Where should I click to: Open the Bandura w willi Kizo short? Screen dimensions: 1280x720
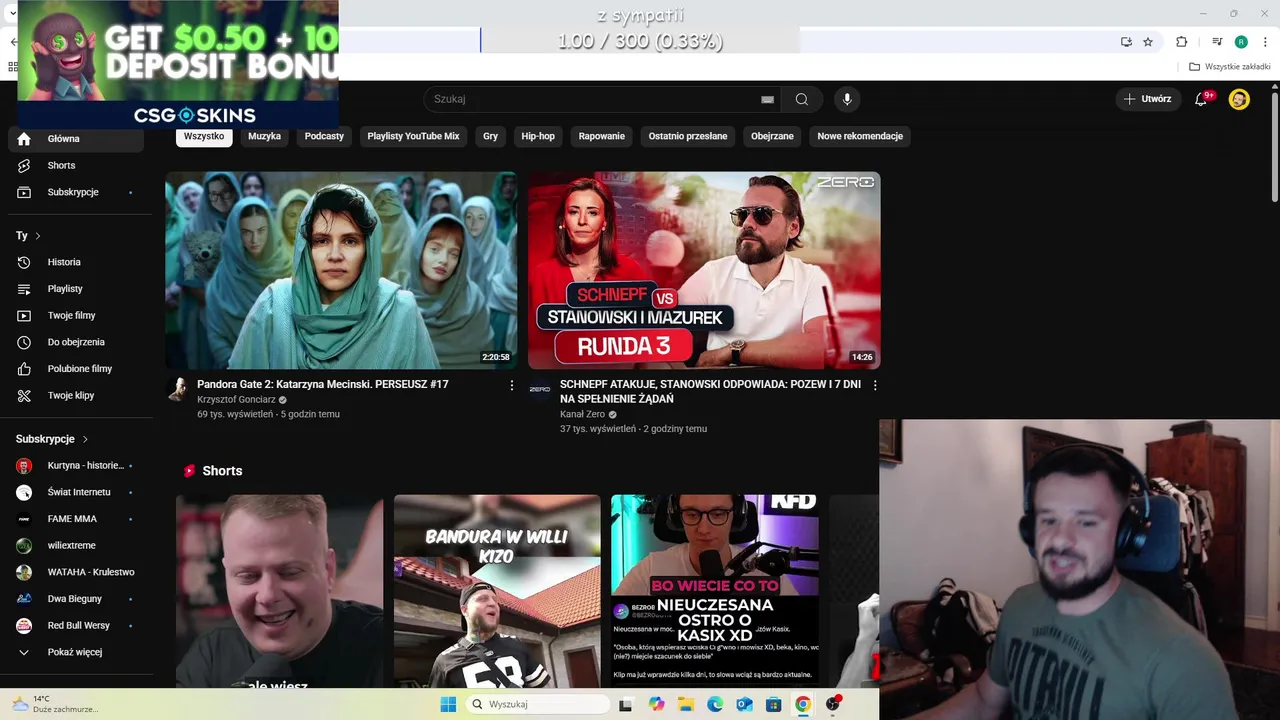(x=497, y=590)
